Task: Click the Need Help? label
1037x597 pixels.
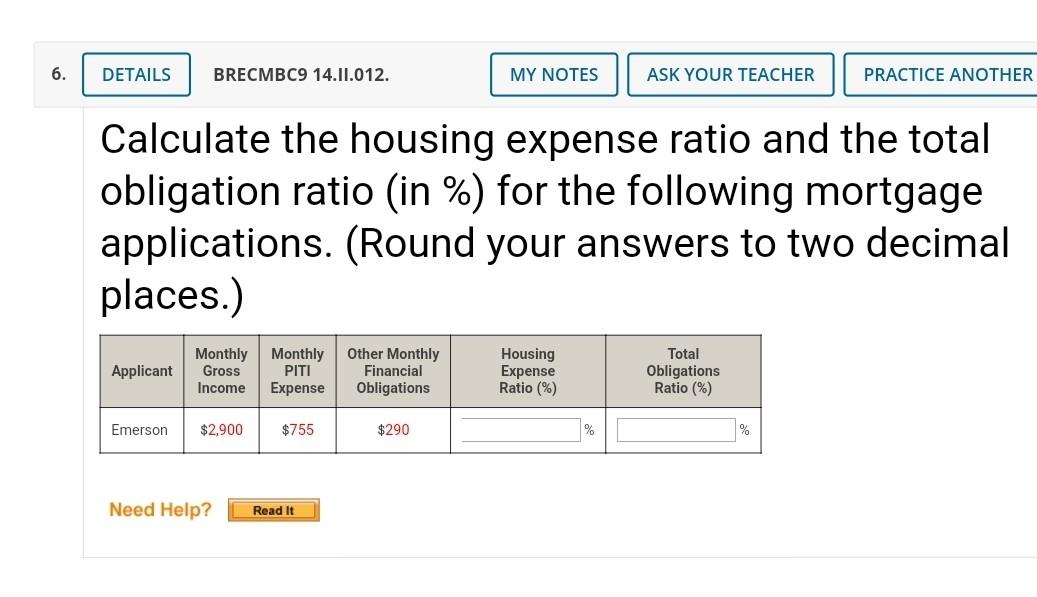Action: (160, 510)
